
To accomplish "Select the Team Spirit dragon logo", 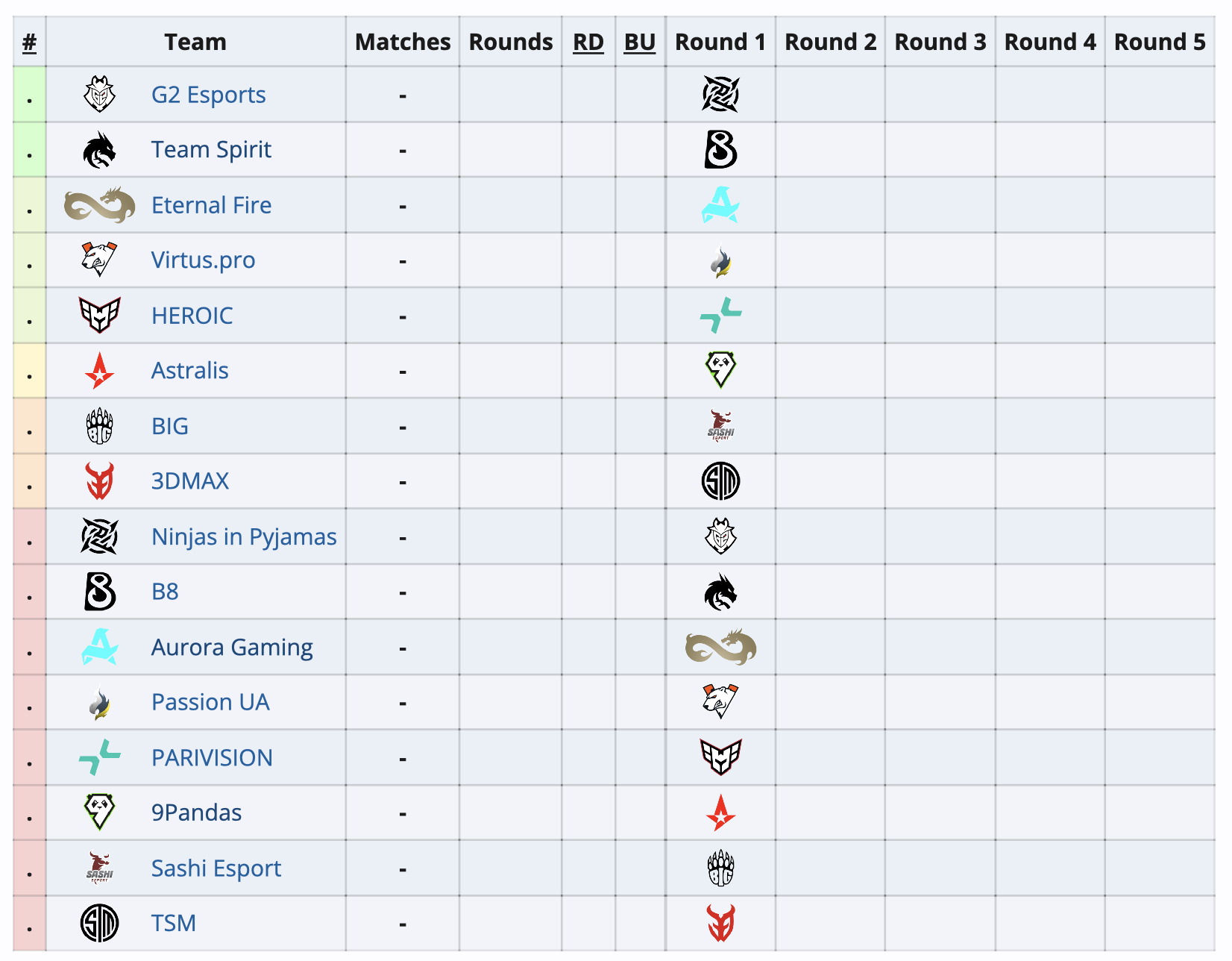I will coord(101,149).
